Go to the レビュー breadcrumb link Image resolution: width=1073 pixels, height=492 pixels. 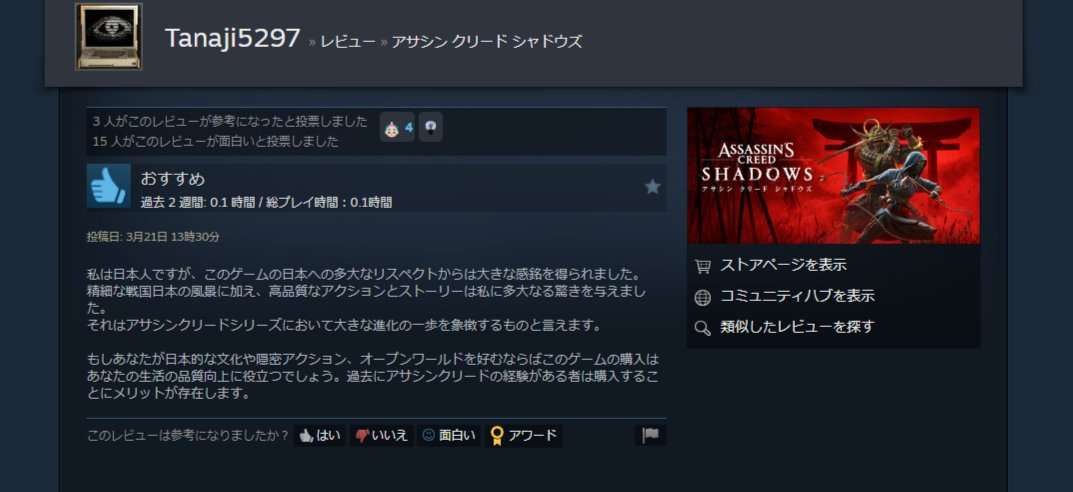pos(348,42)
